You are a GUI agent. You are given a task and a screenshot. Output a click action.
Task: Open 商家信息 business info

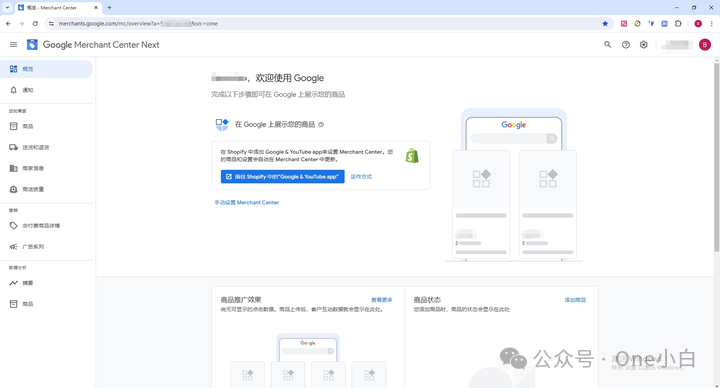click(x=46, y=169)
